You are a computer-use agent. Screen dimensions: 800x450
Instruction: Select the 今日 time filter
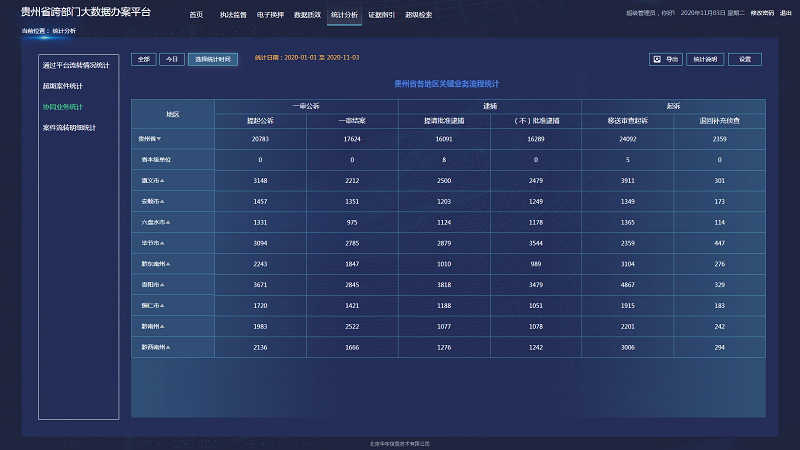point(172,59)
